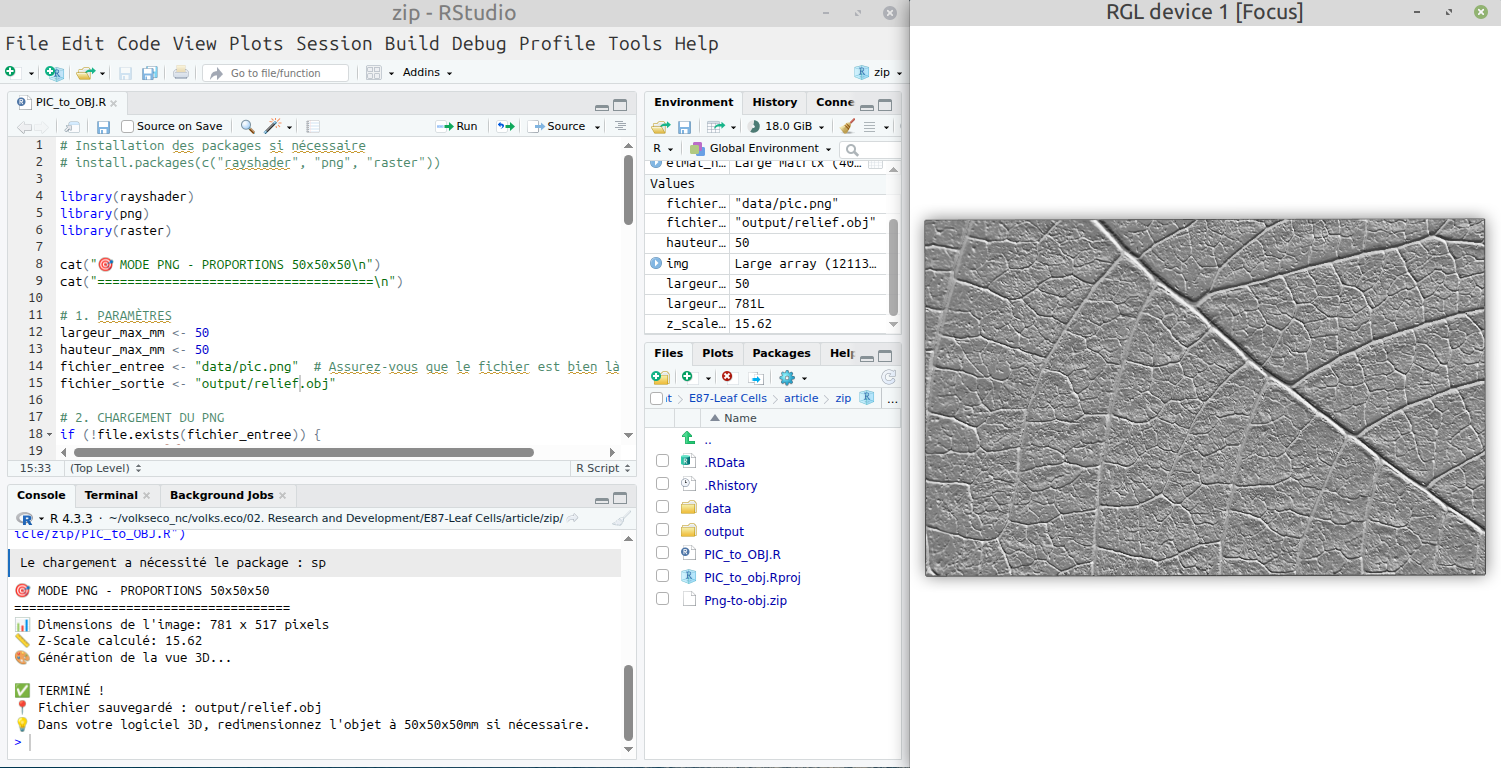Screen dimensions: 1501x768
Task: Switch to the History tab
Action: click(x=775, y=102)
